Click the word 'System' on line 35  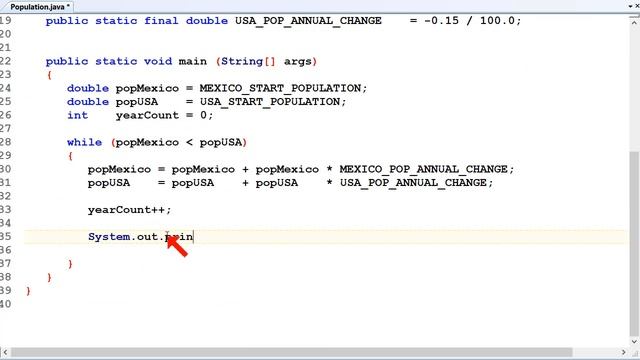pos(109,237)
